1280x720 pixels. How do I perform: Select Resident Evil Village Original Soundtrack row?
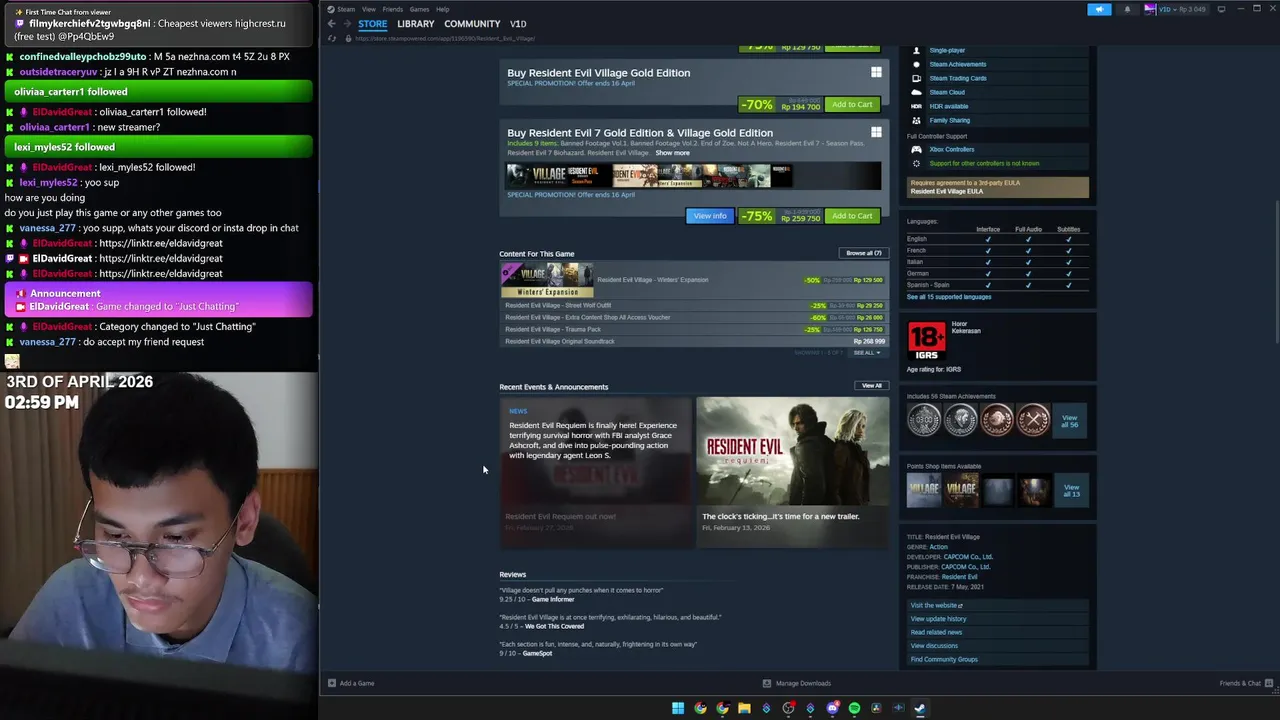tap(693, 341)
